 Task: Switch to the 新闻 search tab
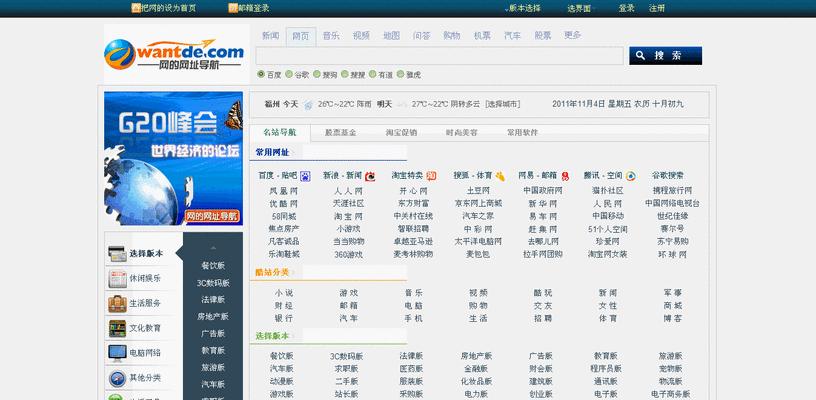click(271, 36)
